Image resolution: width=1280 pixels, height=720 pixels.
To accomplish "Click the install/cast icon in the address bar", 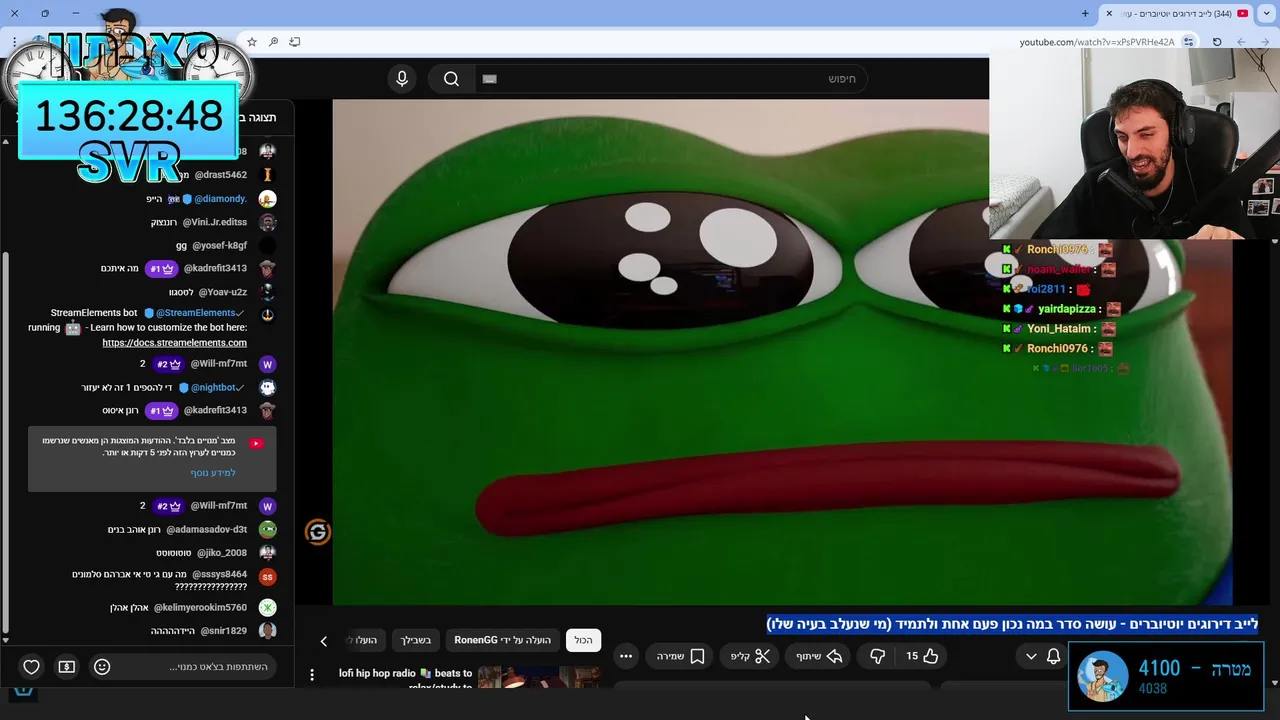I will (x=295, y=42).
